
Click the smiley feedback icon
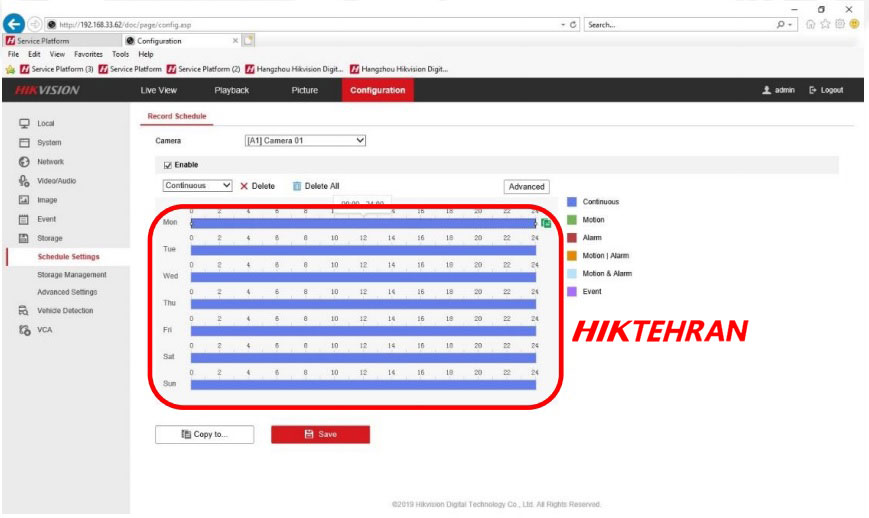coord(855,24)
